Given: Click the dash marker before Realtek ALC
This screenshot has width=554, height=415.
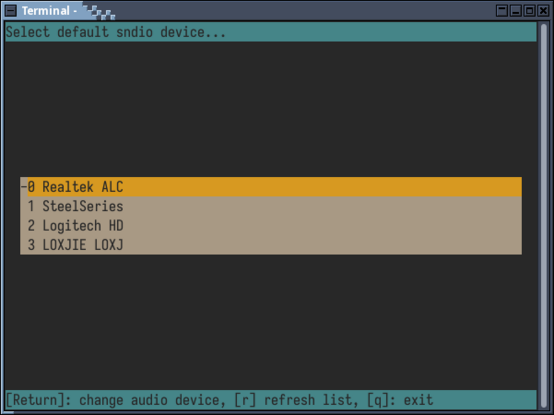Looking at the screenshot, I should click(24, 186).
